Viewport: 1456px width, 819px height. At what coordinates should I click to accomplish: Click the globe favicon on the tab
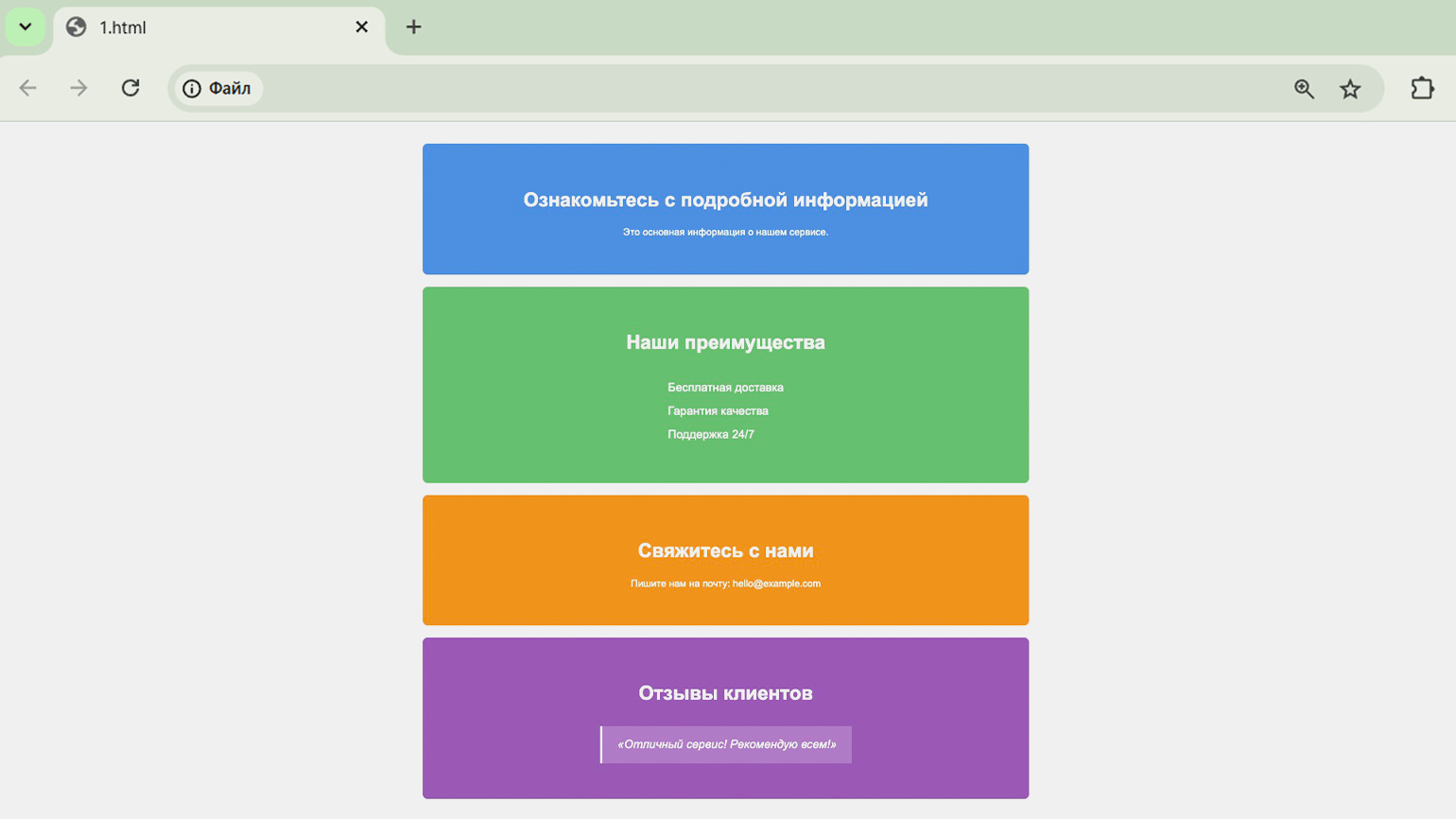pos(77,27)
